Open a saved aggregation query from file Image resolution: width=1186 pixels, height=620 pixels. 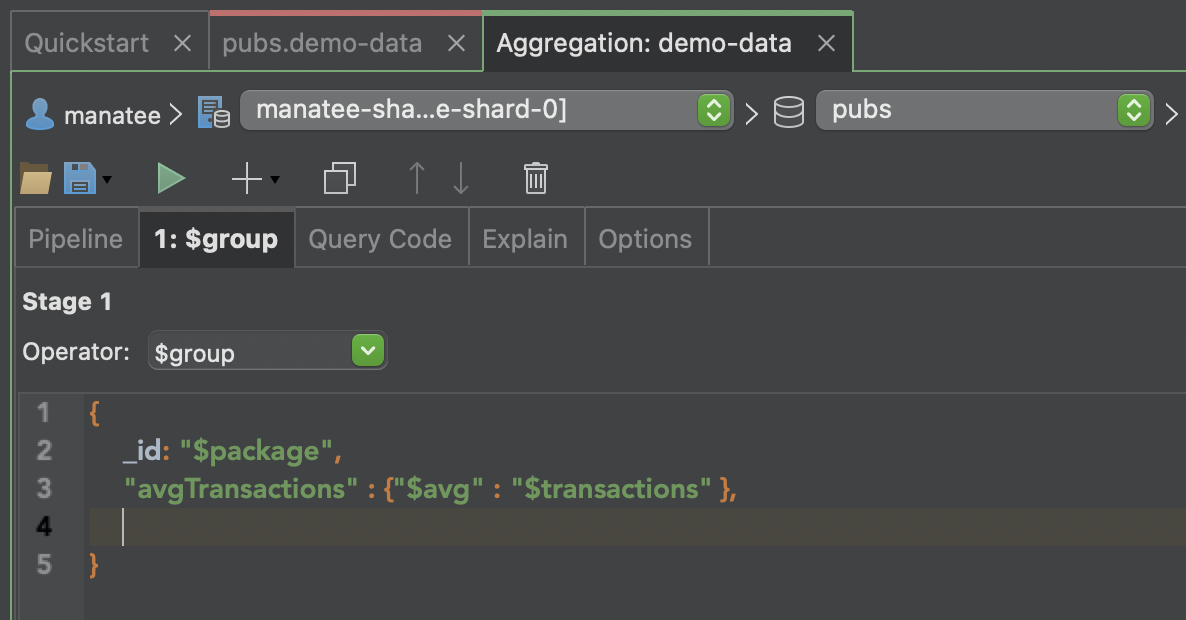point(34,178)
